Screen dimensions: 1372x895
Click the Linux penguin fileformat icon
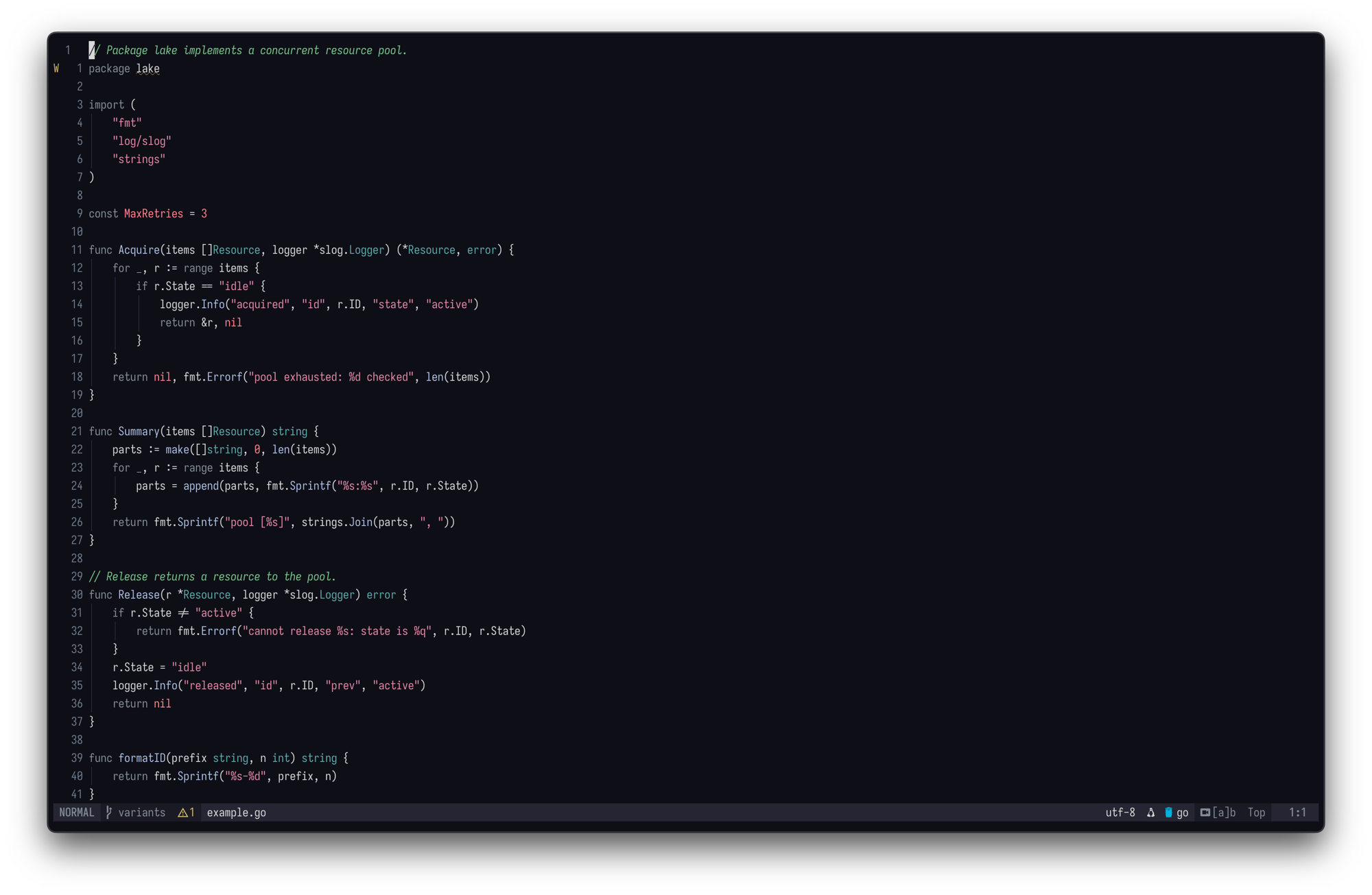1150,812
